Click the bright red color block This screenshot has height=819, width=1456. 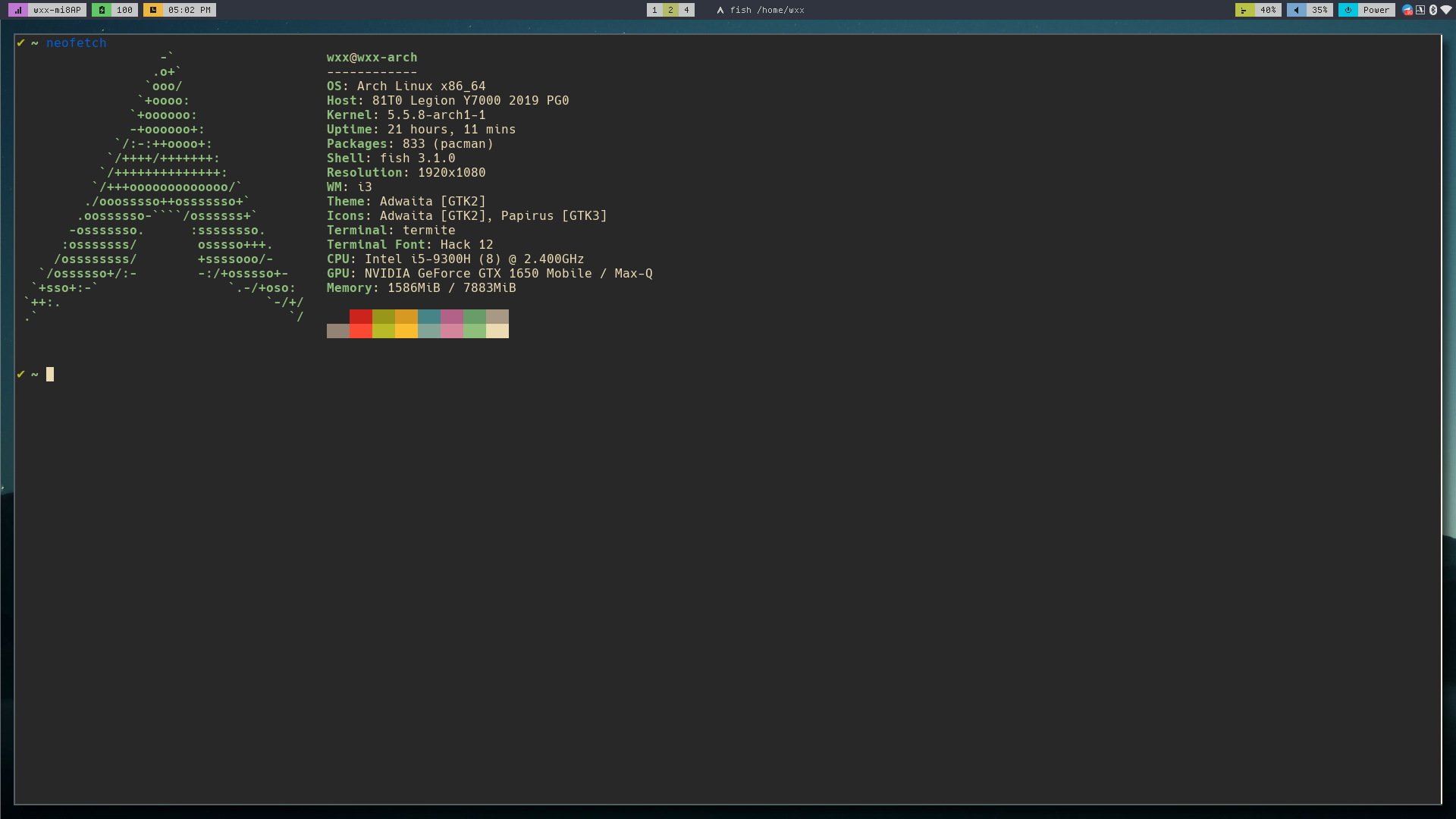(361, 331)
